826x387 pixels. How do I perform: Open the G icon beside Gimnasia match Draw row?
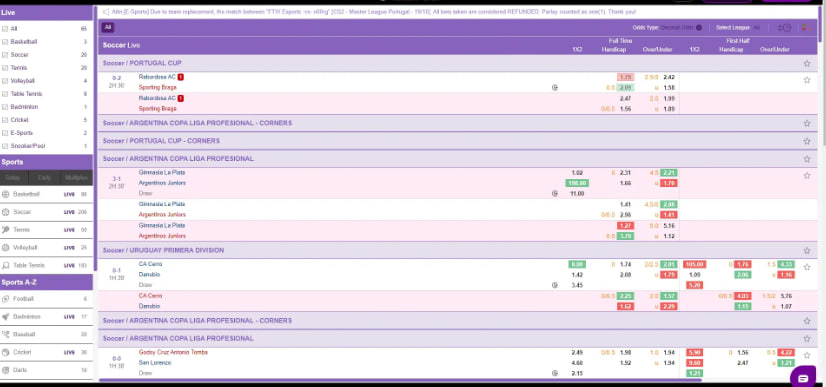[x=554, y=194]
